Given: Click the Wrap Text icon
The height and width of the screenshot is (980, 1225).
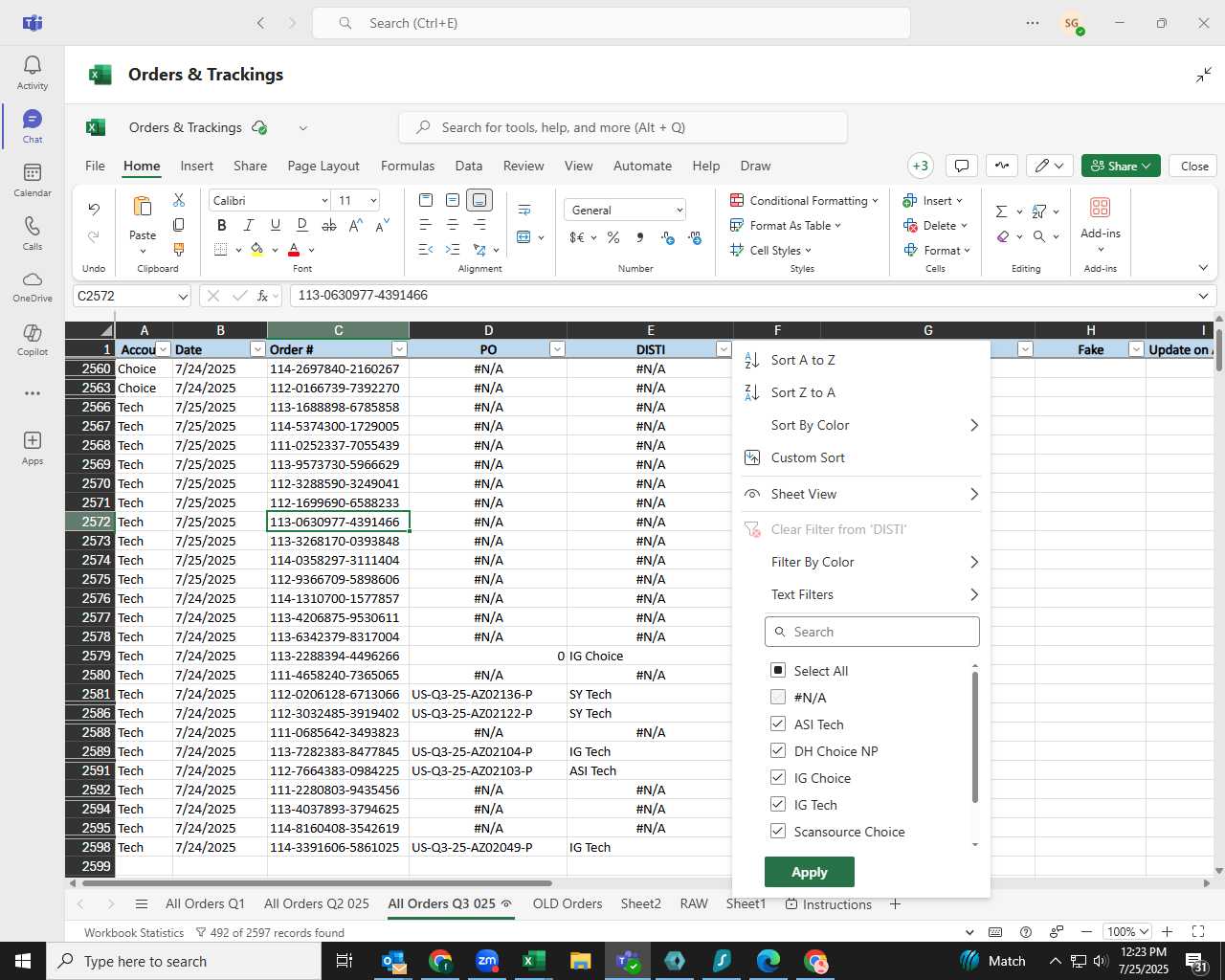Looking at the screenshot, I should click(x=524, y=210).
